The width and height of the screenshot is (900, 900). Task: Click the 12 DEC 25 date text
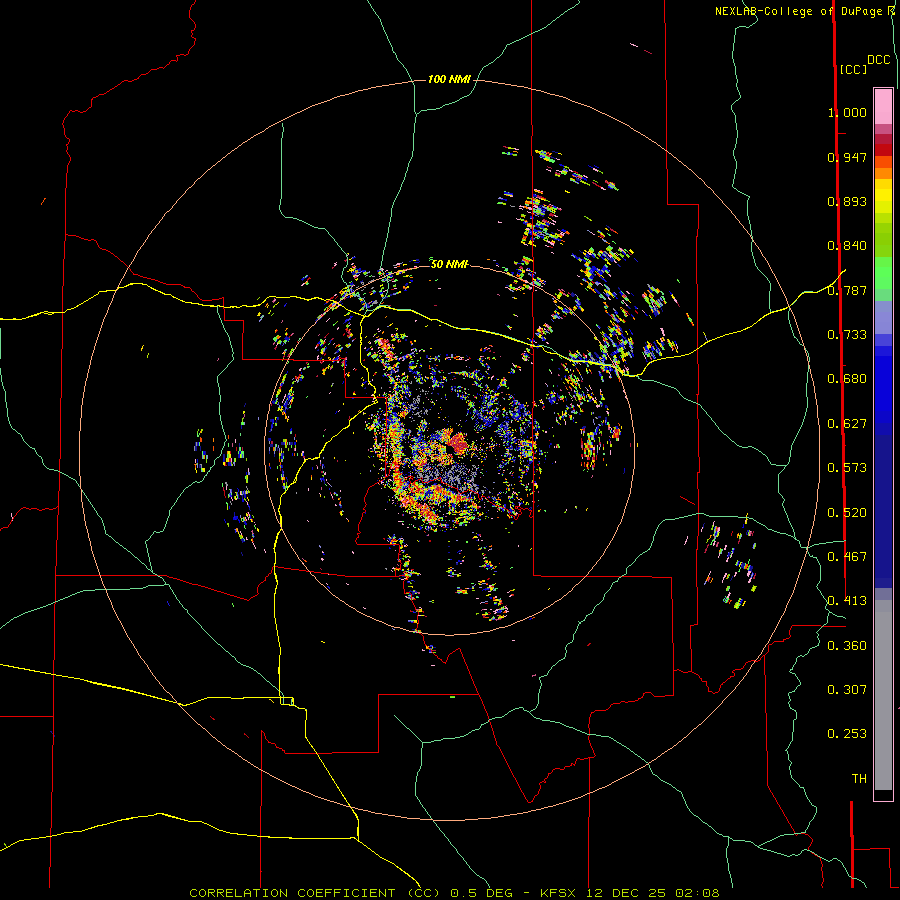click(x=626, y=893)
